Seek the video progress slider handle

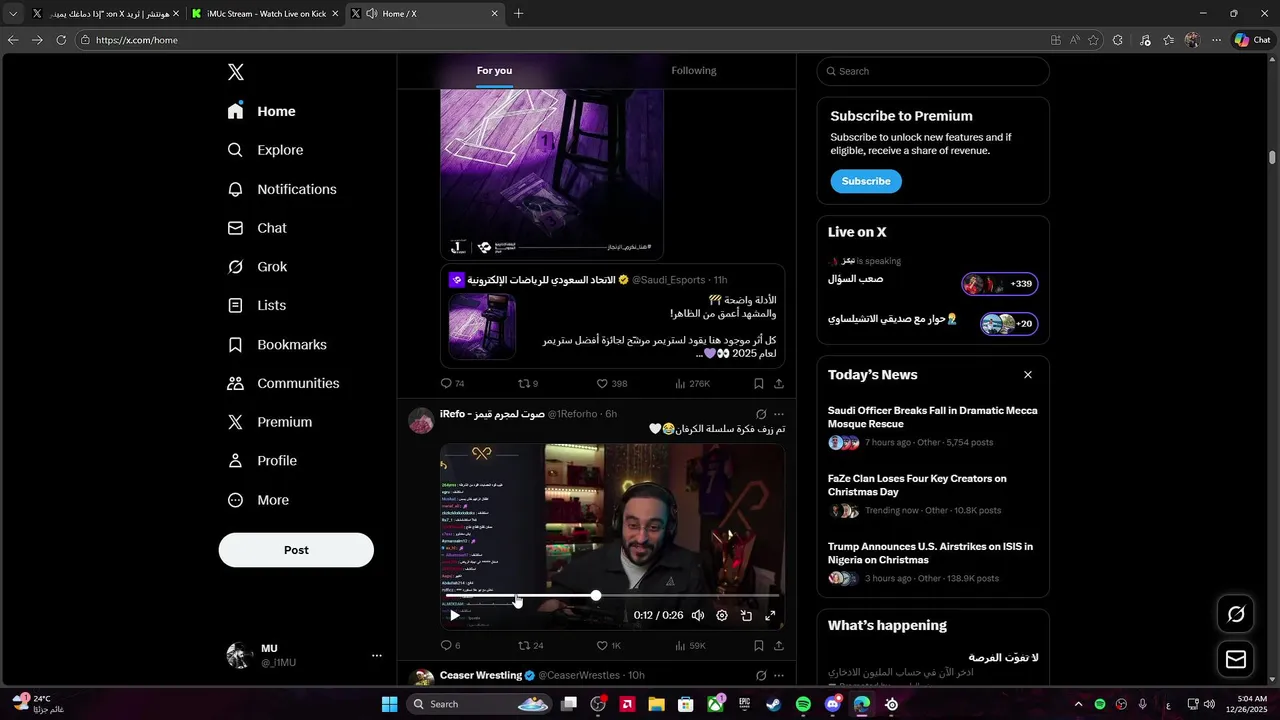coord(596,596)
